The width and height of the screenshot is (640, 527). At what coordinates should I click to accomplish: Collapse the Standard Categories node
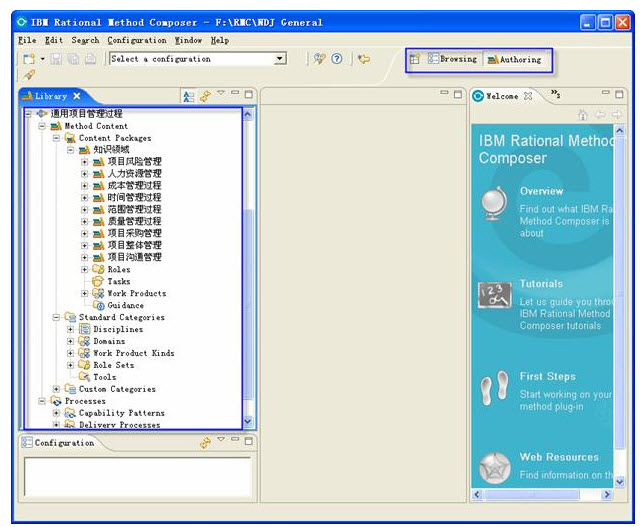(x=56, y=317)
